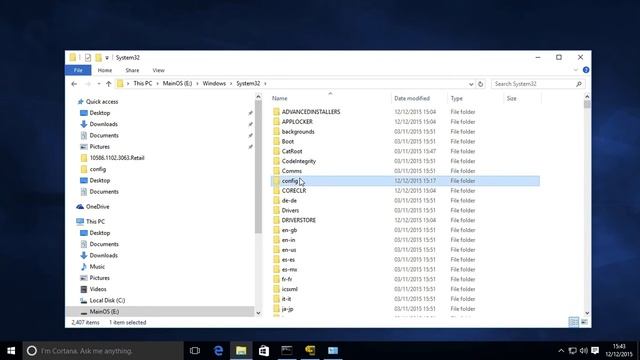Image resolution: width=640 pixels, height=360 pixels.
Task: Open the Explorer help icon
Action: [x=586, y=70]
